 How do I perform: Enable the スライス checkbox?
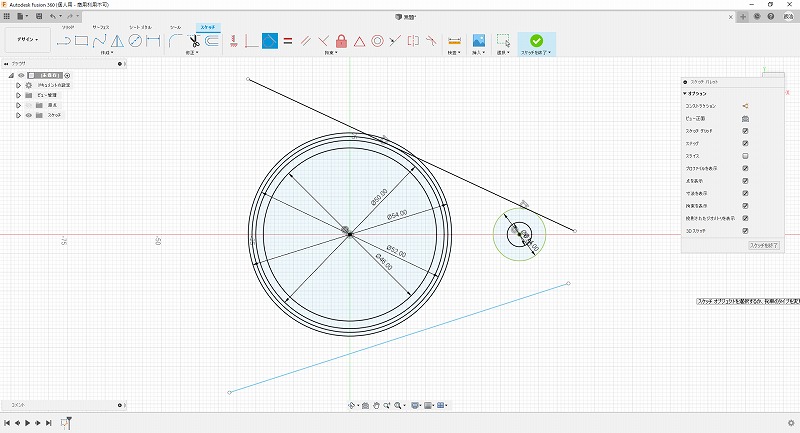click(745, 156)
